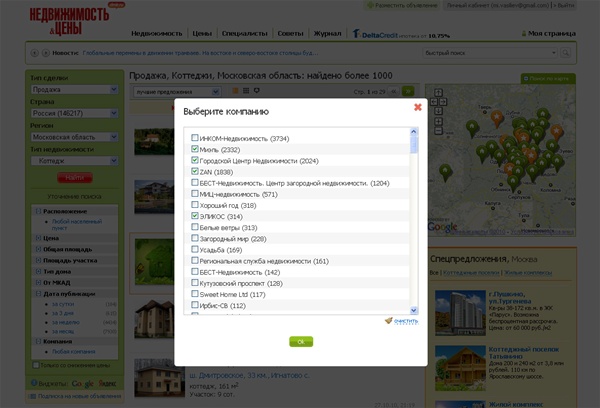This screenshot has height=408, width=600.
Task: Click the 'Любая компания' link
Action: 73,351
